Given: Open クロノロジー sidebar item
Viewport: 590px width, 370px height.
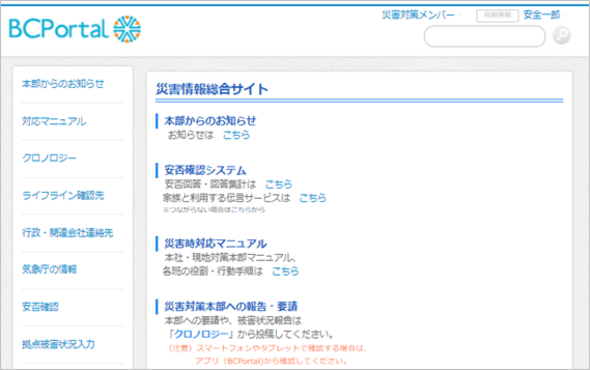Looking at the screenshot, I should (49, 158).
